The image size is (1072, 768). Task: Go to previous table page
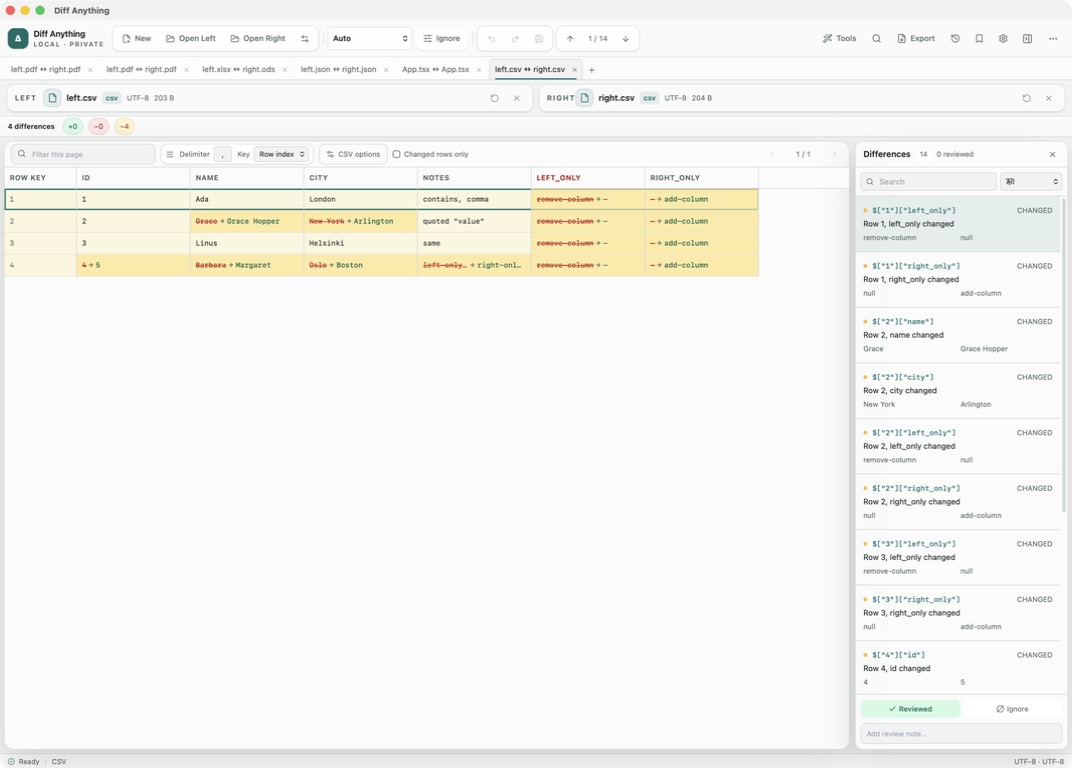tap(773, 155)
